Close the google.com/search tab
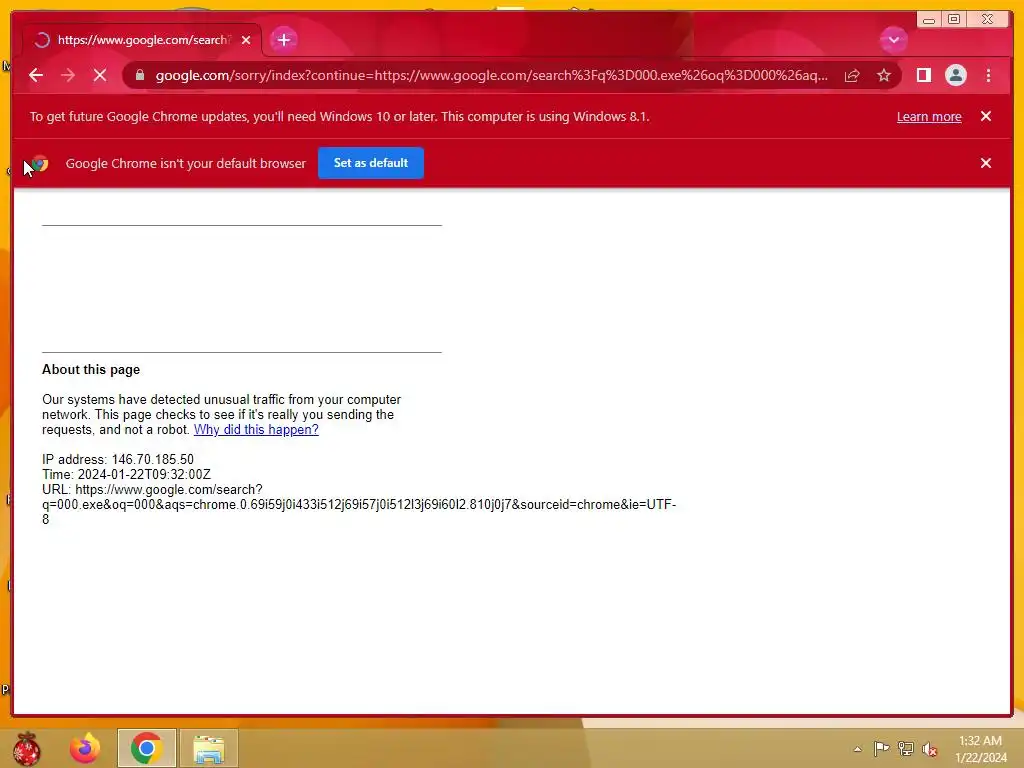 click(x=246, y=40)
